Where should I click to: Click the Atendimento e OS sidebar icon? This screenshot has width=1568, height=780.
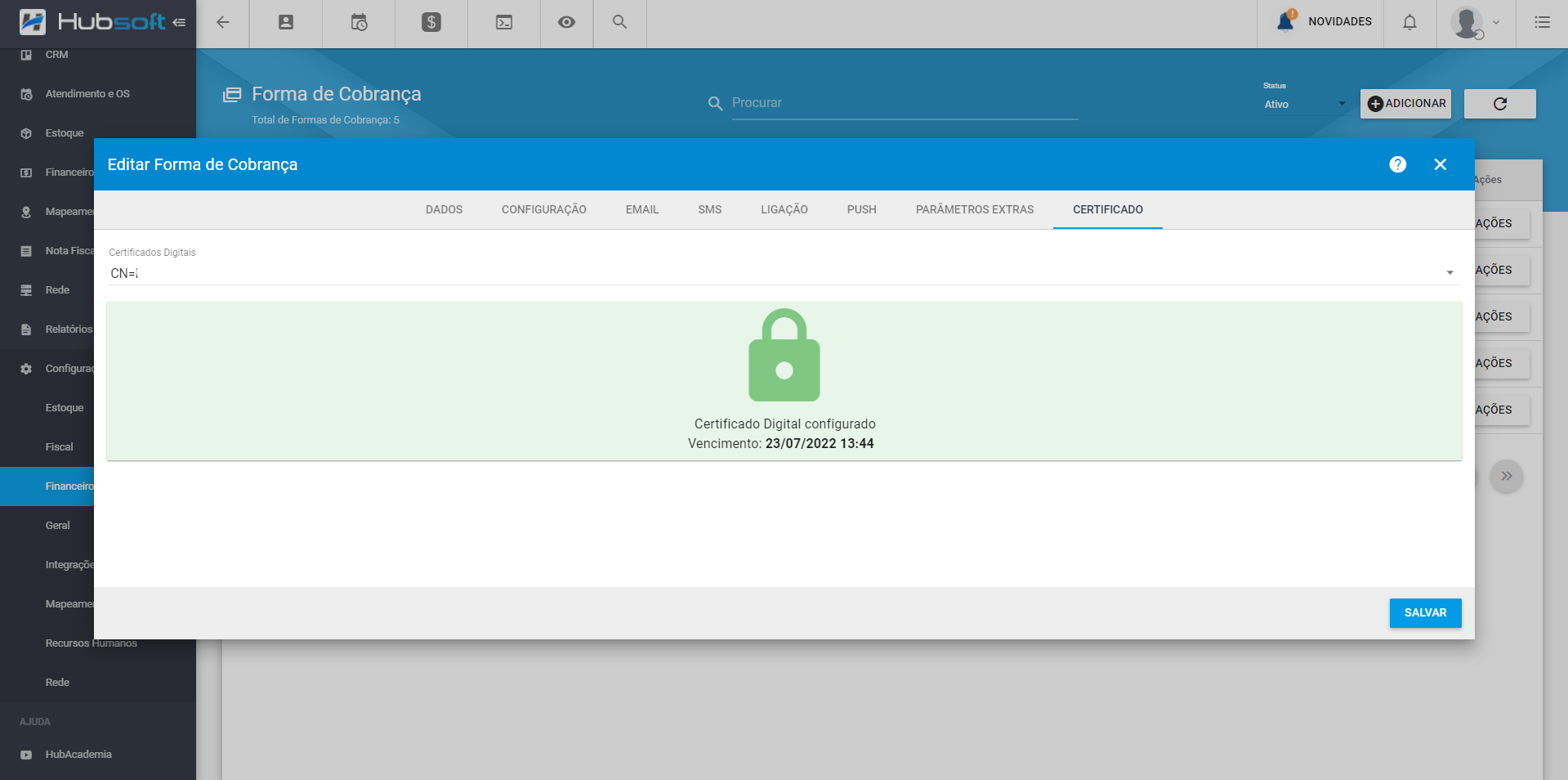tap(26, 94)
